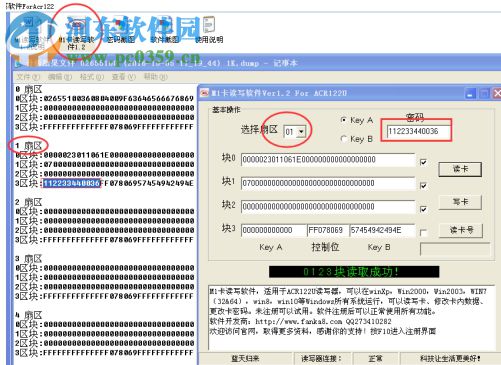Screen dimensions: 501x365
Task: Enable the checkbox for 块3
Action: click(423, 232)
